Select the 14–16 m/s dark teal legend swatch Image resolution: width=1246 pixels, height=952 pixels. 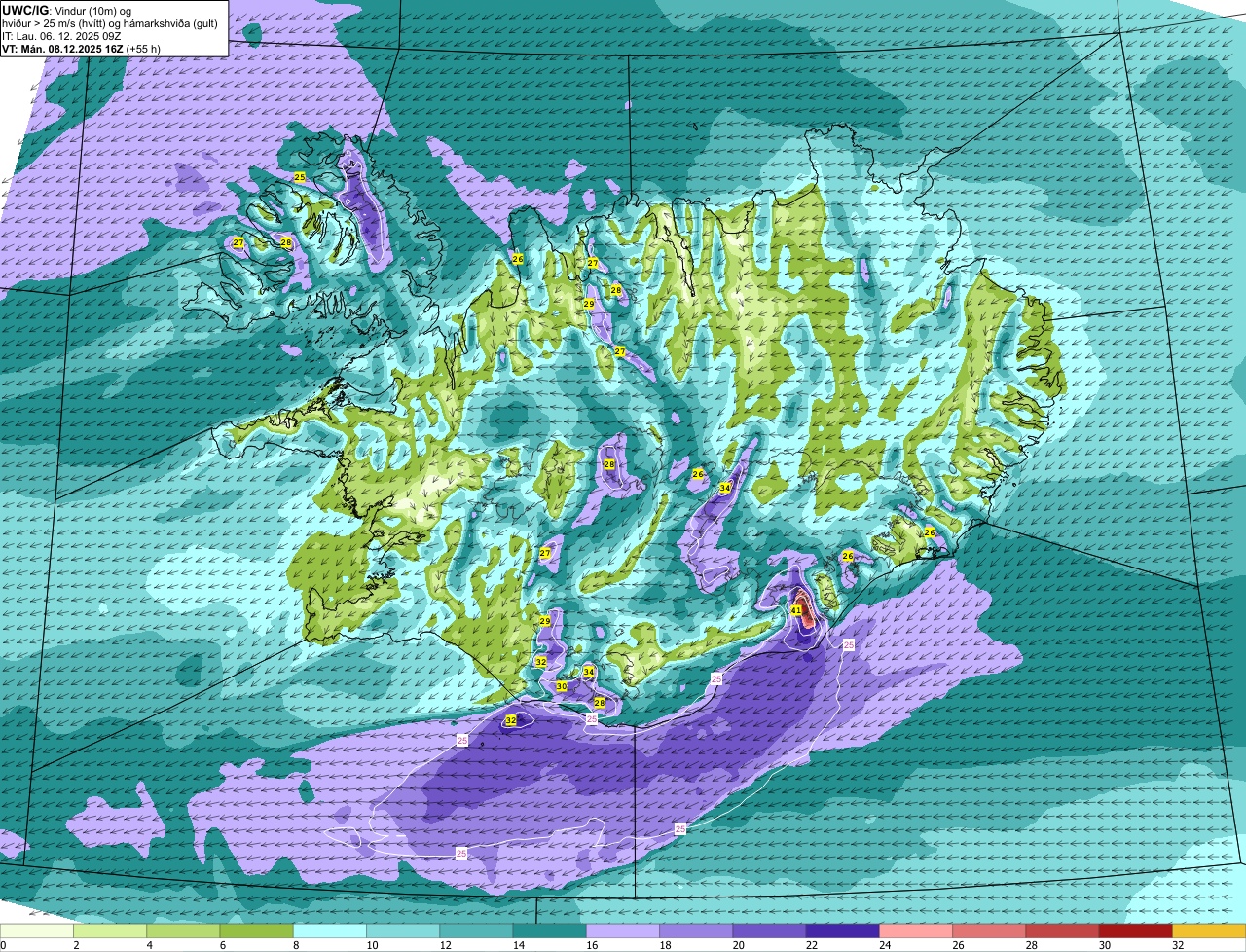point(550,932)
